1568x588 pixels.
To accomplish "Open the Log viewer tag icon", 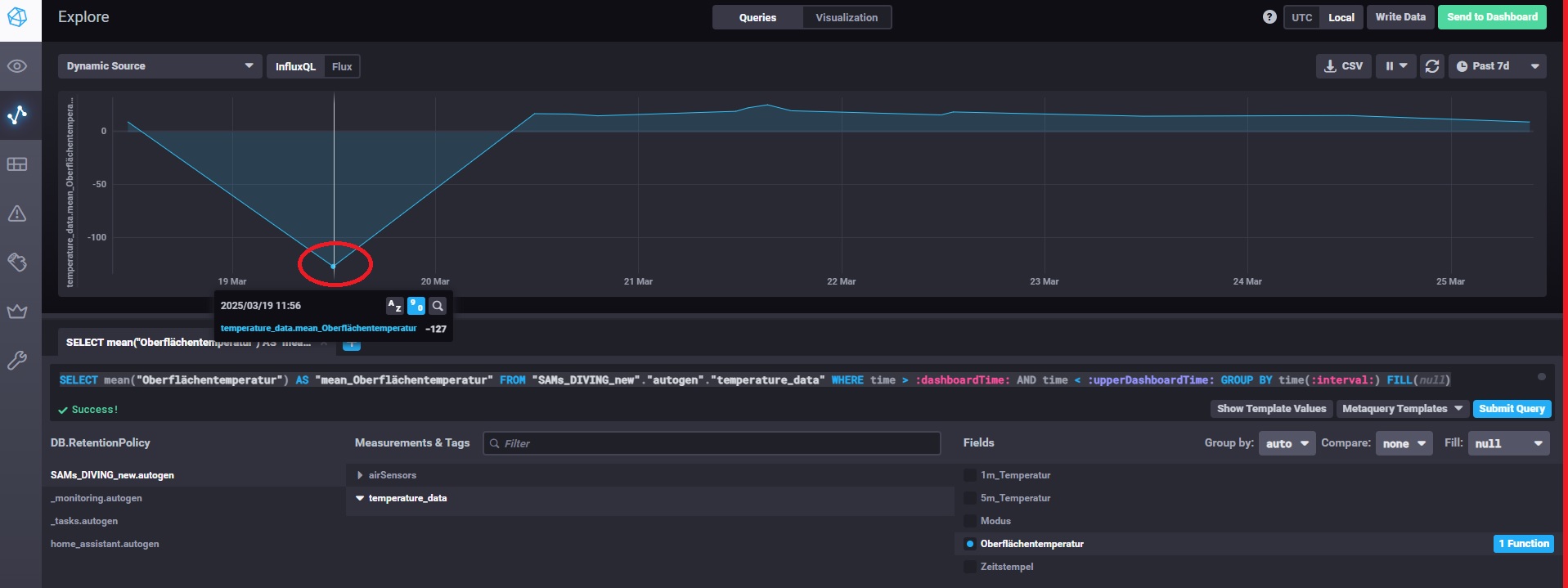I will [x=17, y=262].
